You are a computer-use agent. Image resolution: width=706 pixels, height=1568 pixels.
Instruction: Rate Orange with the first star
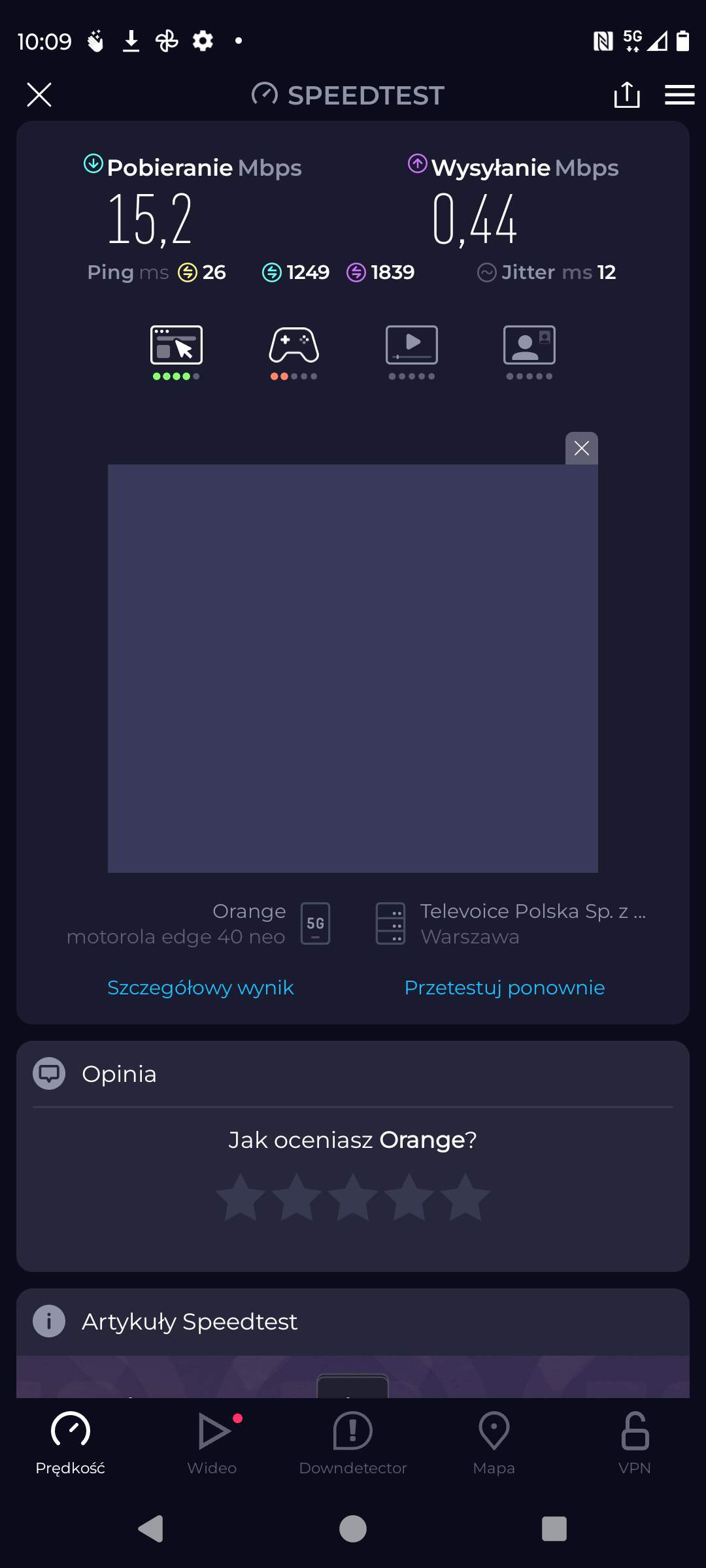[x=241, y=1197]
